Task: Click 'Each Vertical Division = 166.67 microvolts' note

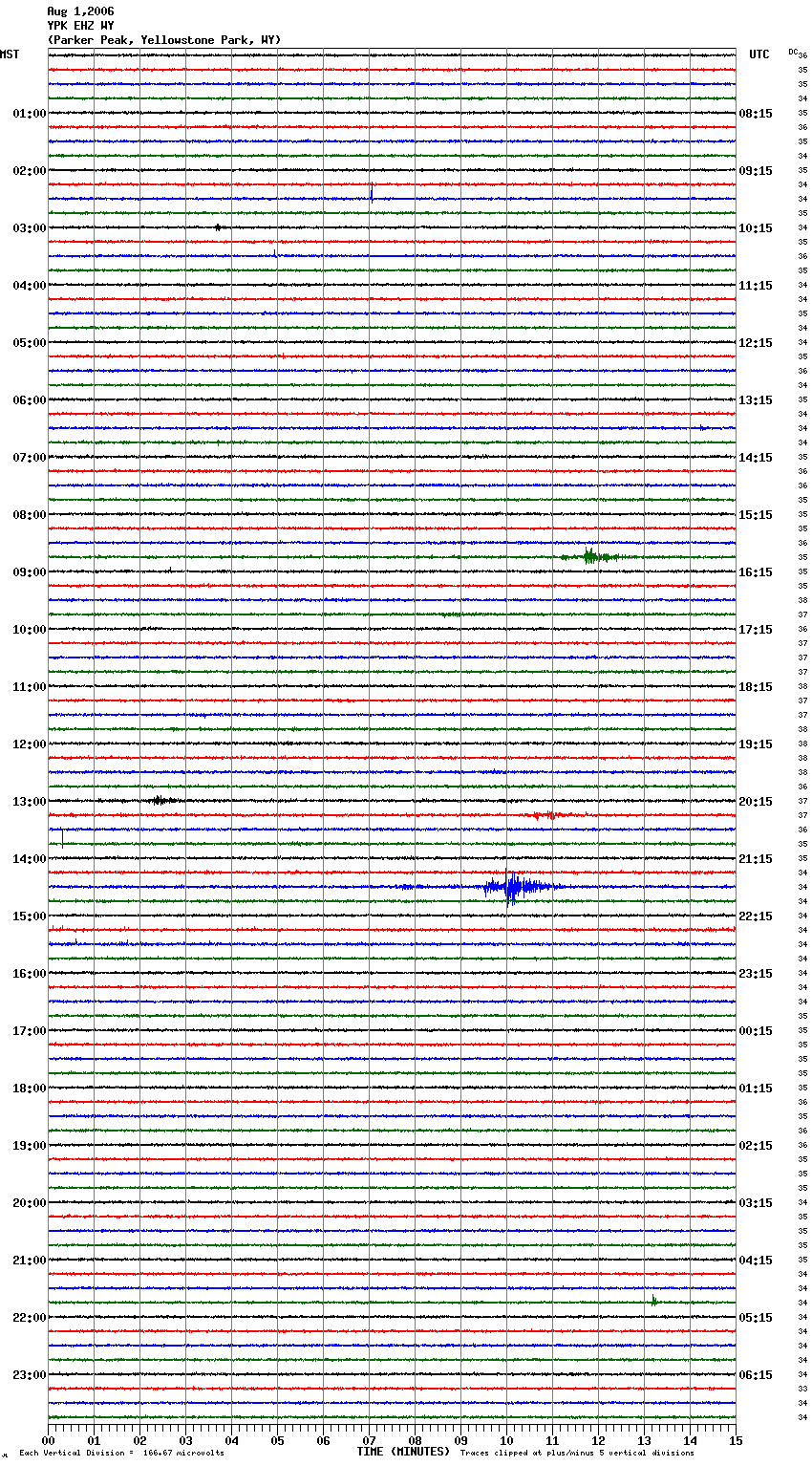Action: click(121, 1453)
